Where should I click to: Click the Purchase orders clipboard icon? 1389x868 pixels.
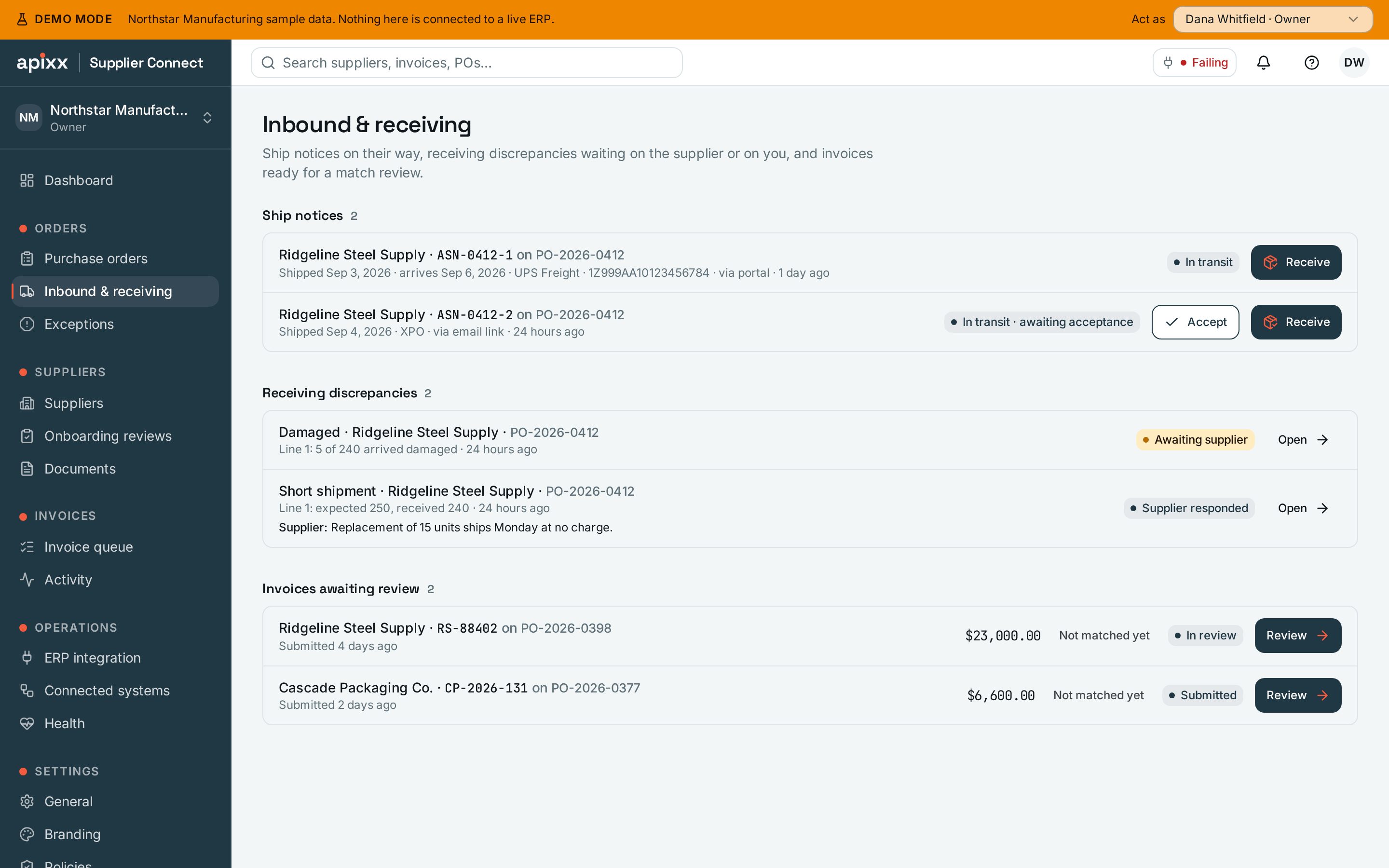click(27, 258)
